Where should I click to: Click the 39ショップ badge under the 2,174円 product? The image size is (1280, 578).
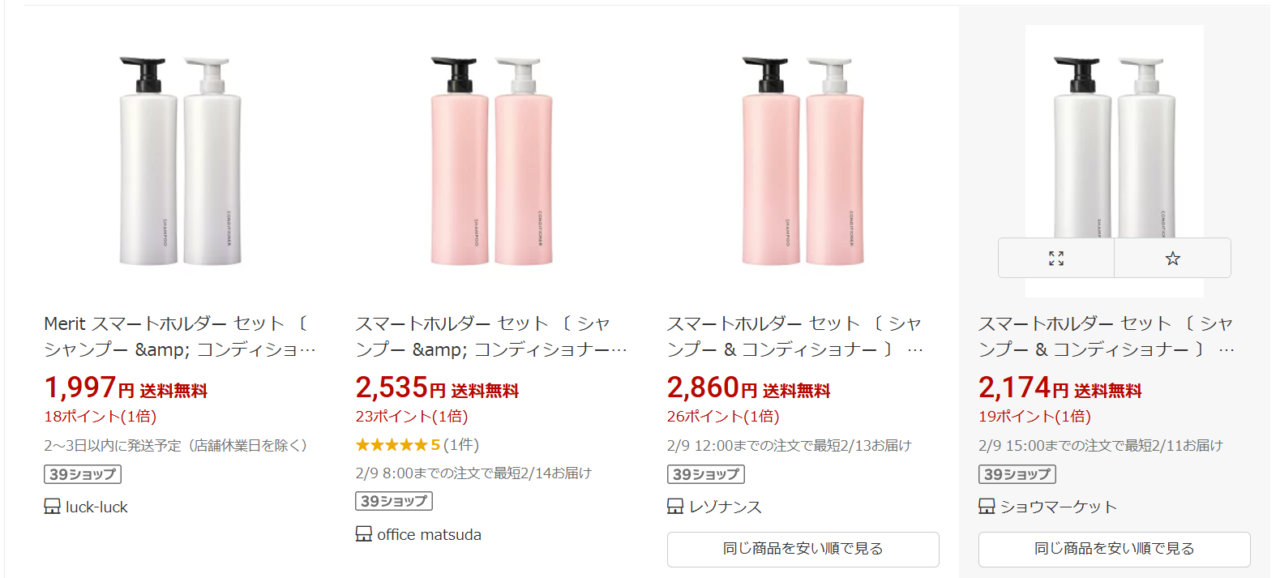pyautogui.click(x=1016, y=474)
